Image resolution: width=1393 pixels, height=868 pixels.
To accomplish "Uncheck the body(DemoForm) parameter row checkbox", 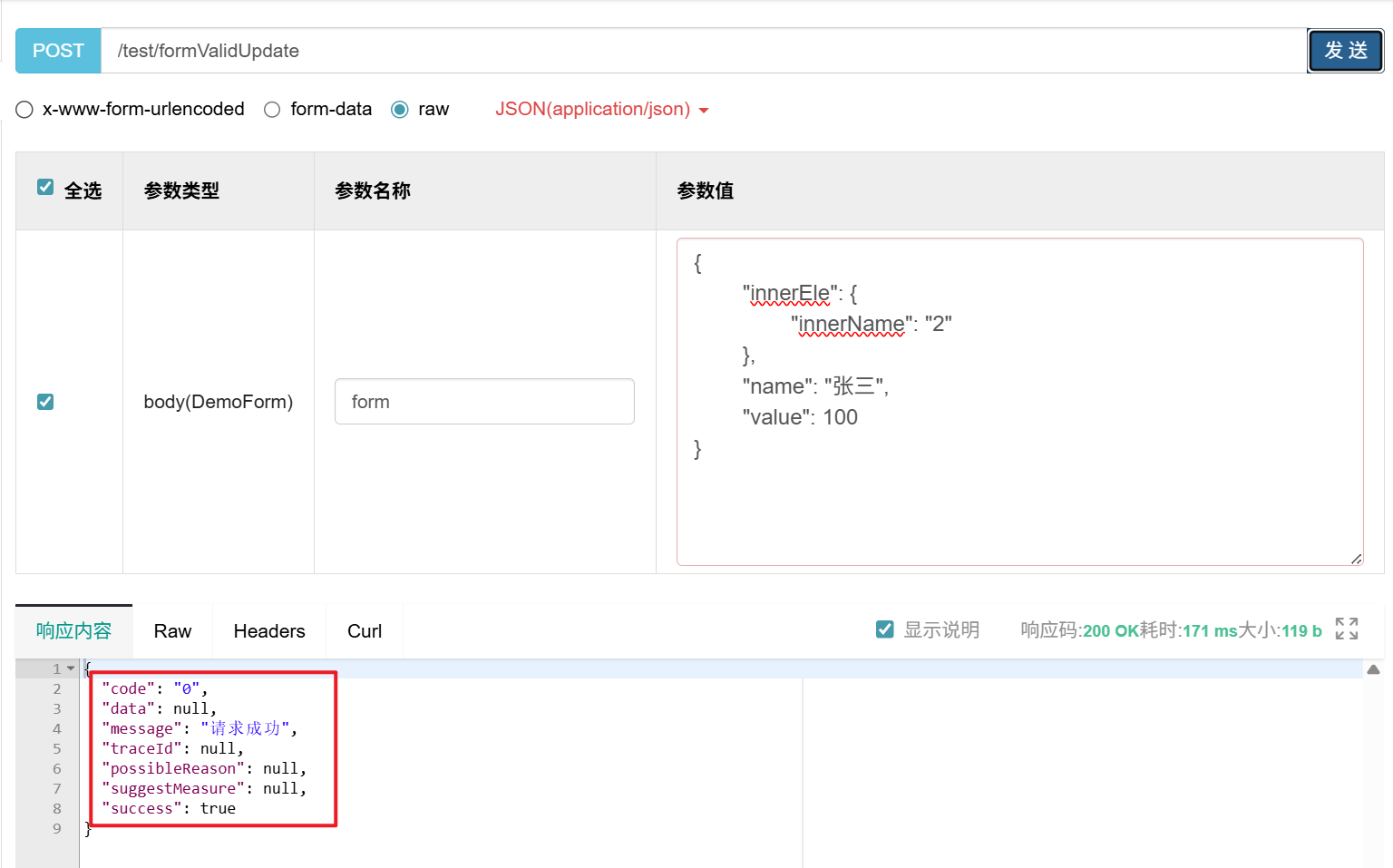I will coord(45,401).
